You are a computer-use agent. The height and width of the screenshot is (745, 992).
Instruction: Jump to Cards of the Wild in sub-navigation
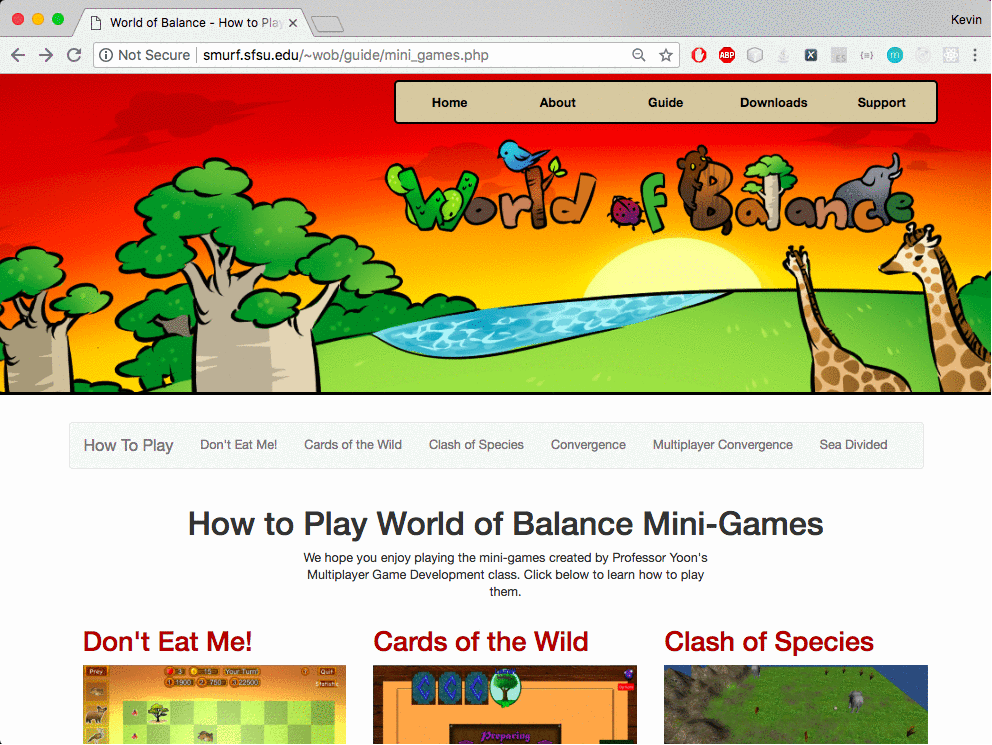point(352,445)
